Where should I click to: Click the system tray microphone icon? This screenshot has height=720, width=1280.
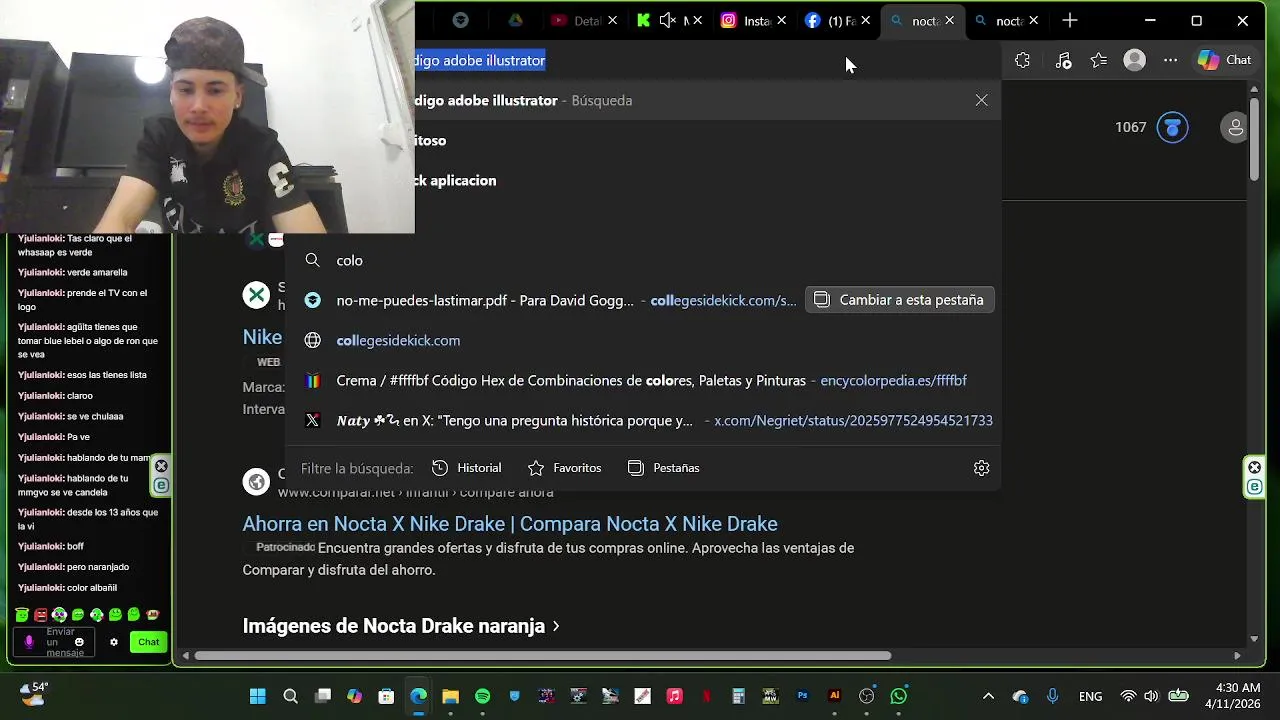[1052, 696]
